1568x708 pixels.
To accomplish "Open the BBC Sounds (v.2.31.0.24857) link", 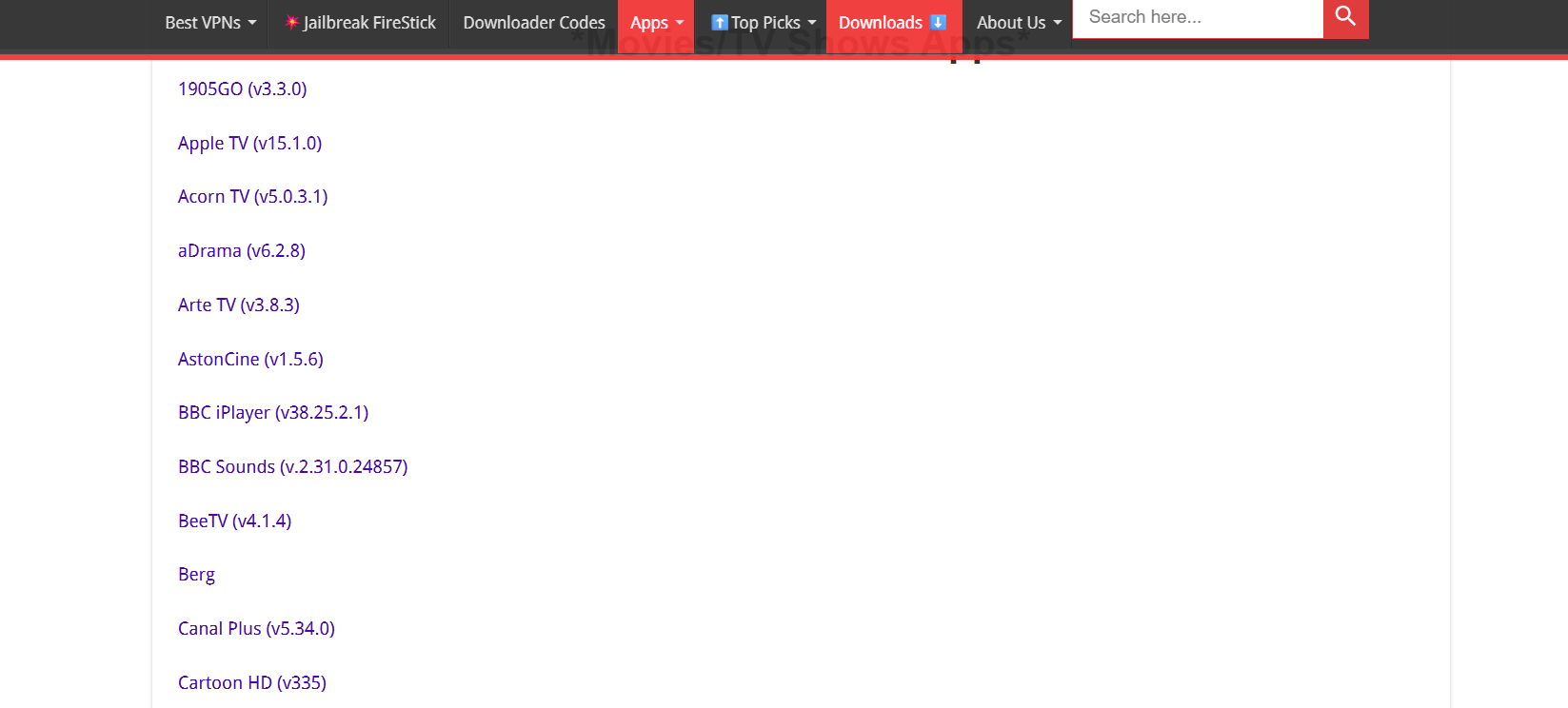I will (293, 466).
